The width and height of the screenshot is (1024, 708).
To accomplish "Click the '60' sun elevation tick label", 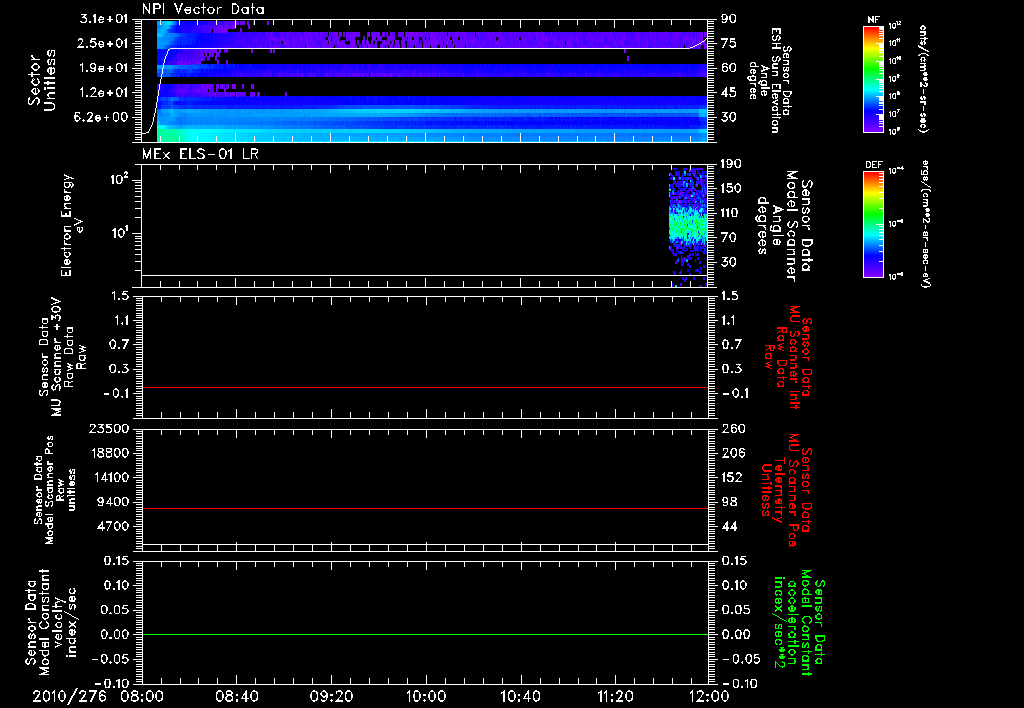I will click(x=729, y=68).
